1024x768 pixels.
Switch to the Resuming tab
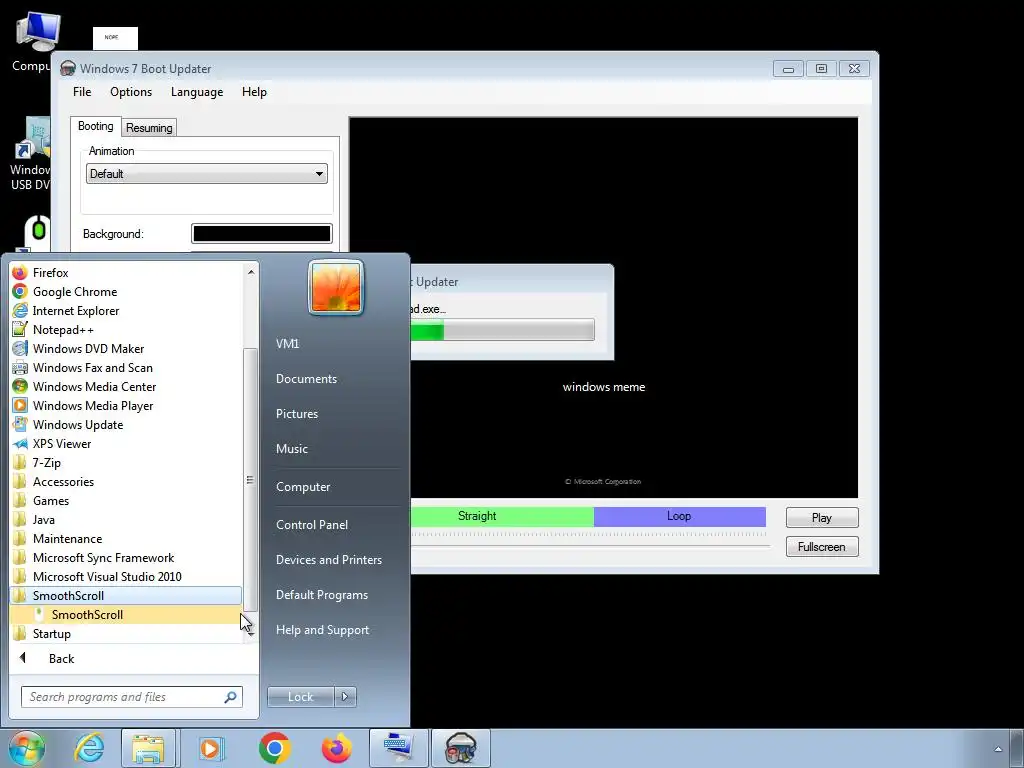coord(149,128)
